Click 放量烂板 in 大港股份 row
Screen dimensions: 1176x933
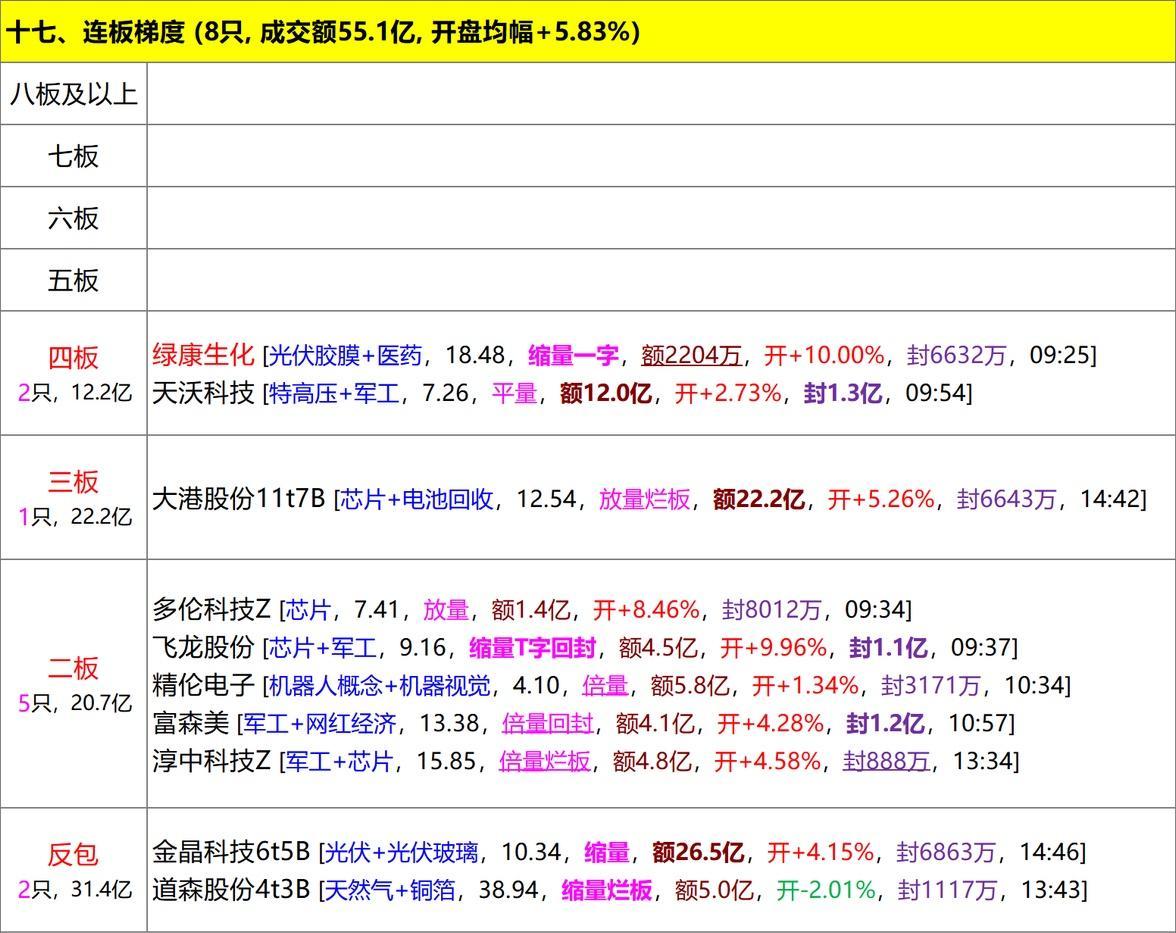click(x=644, y=500)
